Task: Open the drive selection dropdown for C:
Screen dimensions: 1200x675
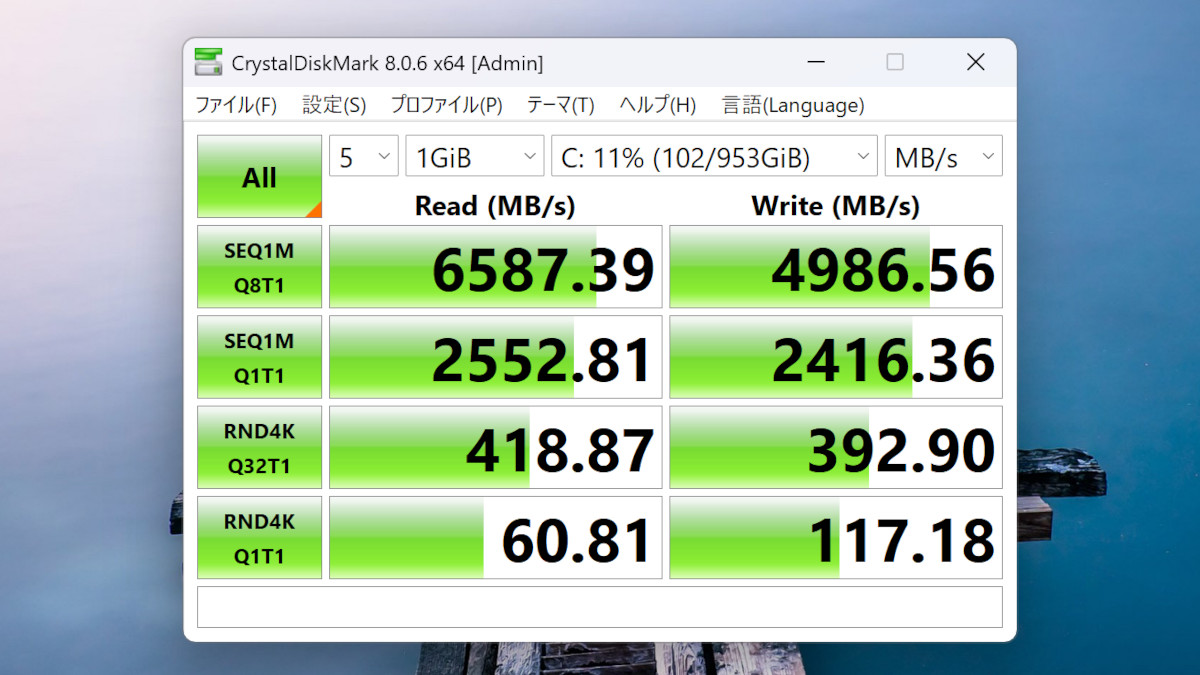Action: pyautogui.click(x=714, y=157)
